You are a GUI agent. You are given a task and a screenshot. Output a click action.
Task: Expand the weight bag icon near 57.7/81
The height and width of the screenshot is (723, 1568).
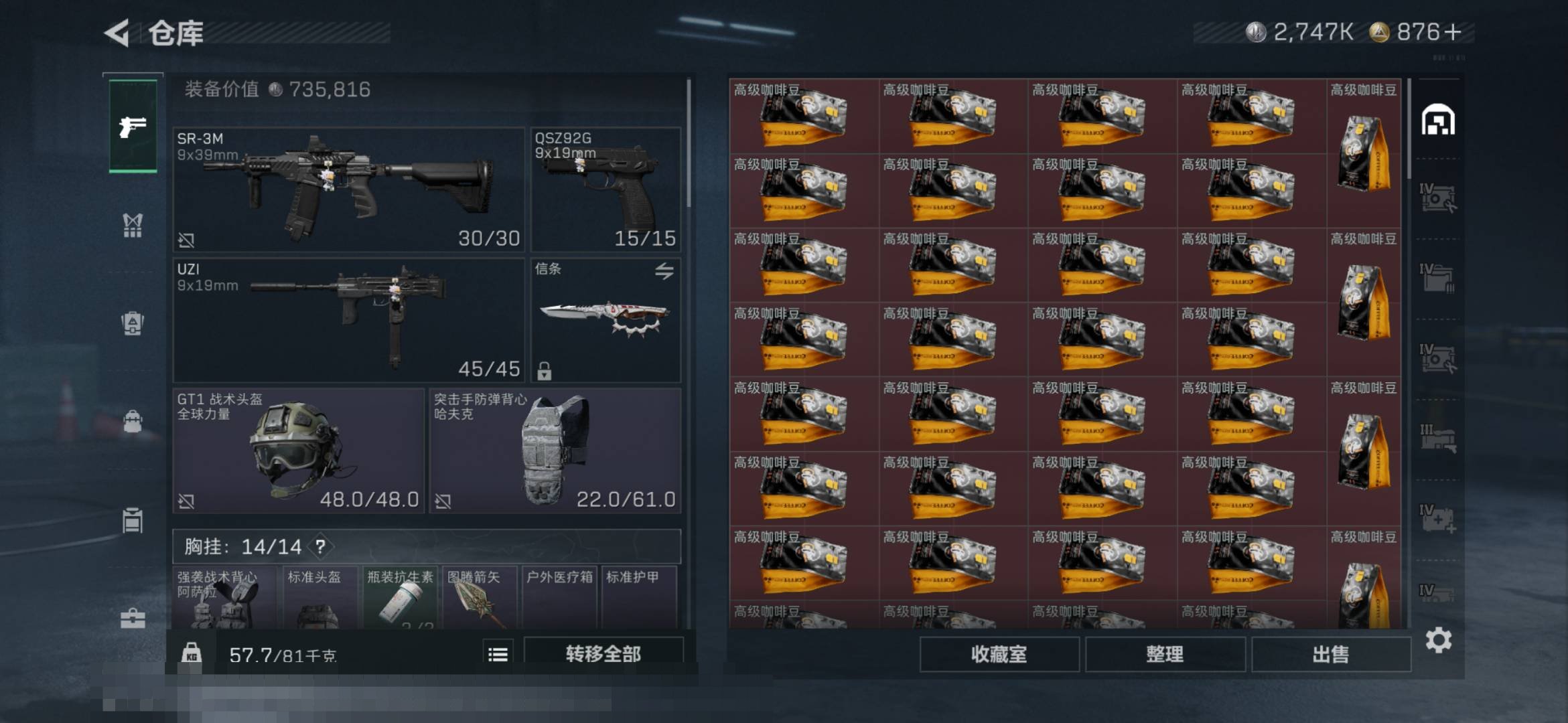(192, 653)
